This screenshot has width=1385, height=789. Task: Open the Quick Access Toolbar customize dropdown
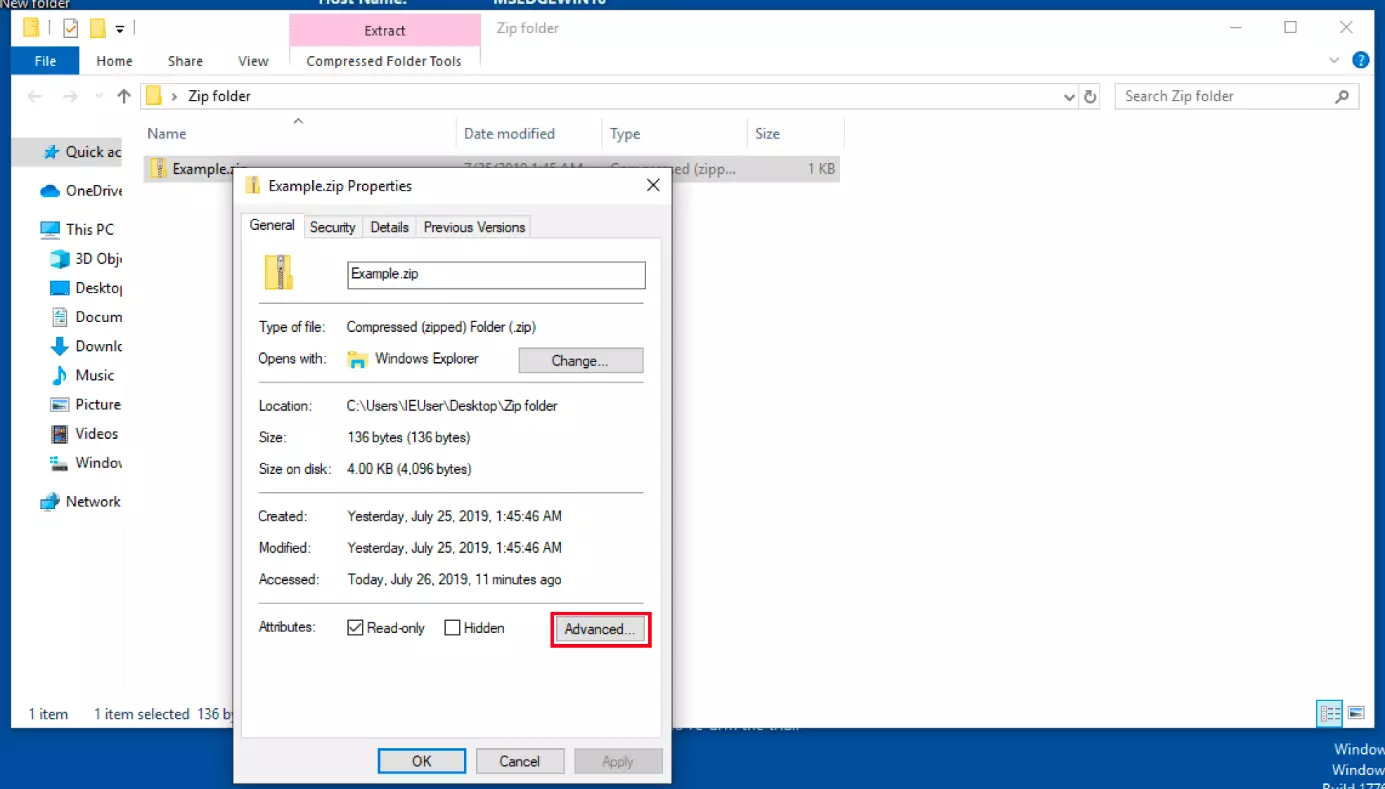(x=120, y=29)
